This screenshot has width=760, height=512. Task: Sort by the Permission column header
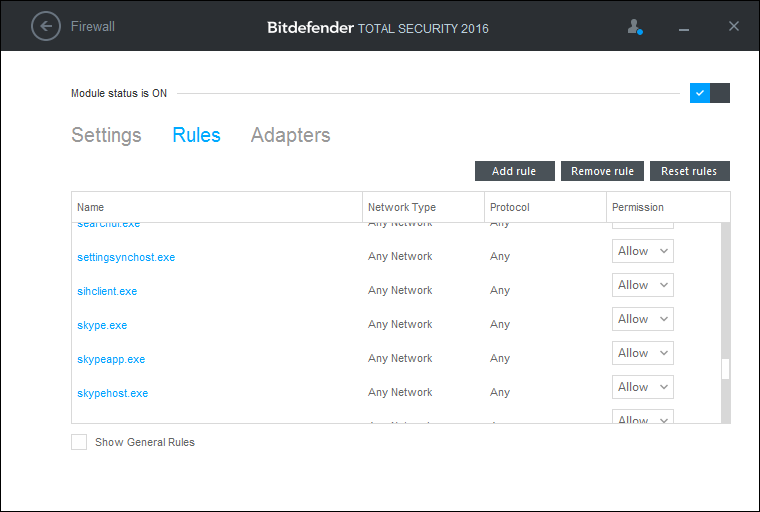668,207
